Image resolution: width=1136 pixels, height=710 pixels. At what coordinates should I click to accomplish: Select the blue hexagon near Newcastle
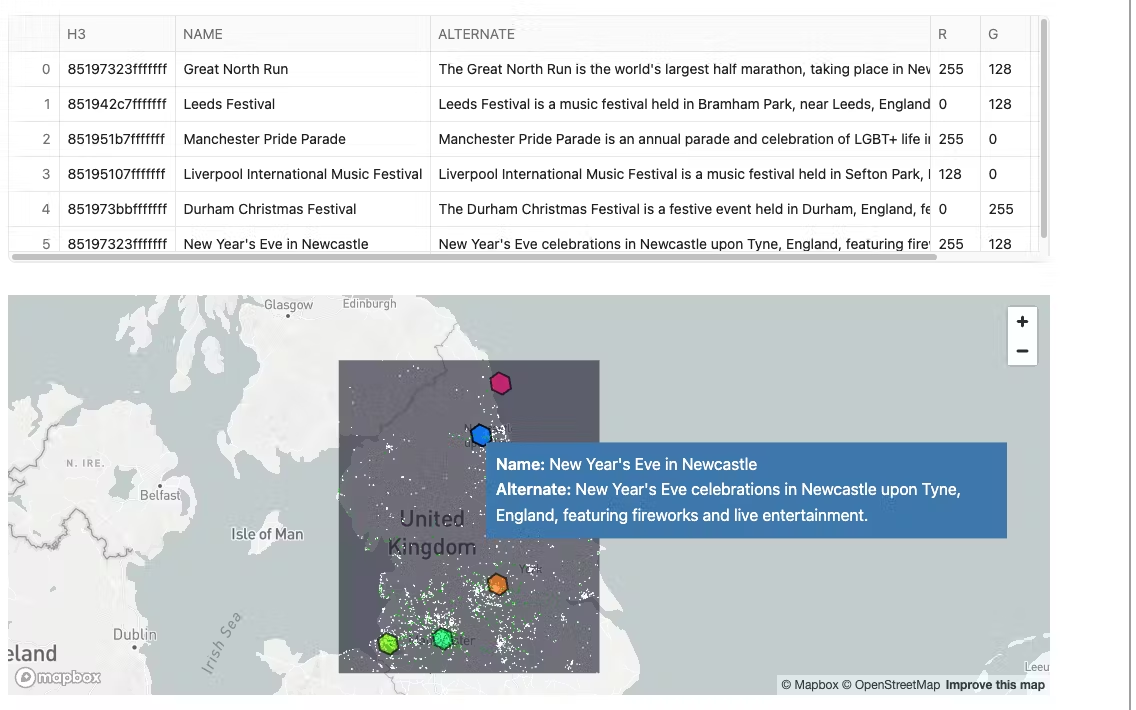coord(482,434)
